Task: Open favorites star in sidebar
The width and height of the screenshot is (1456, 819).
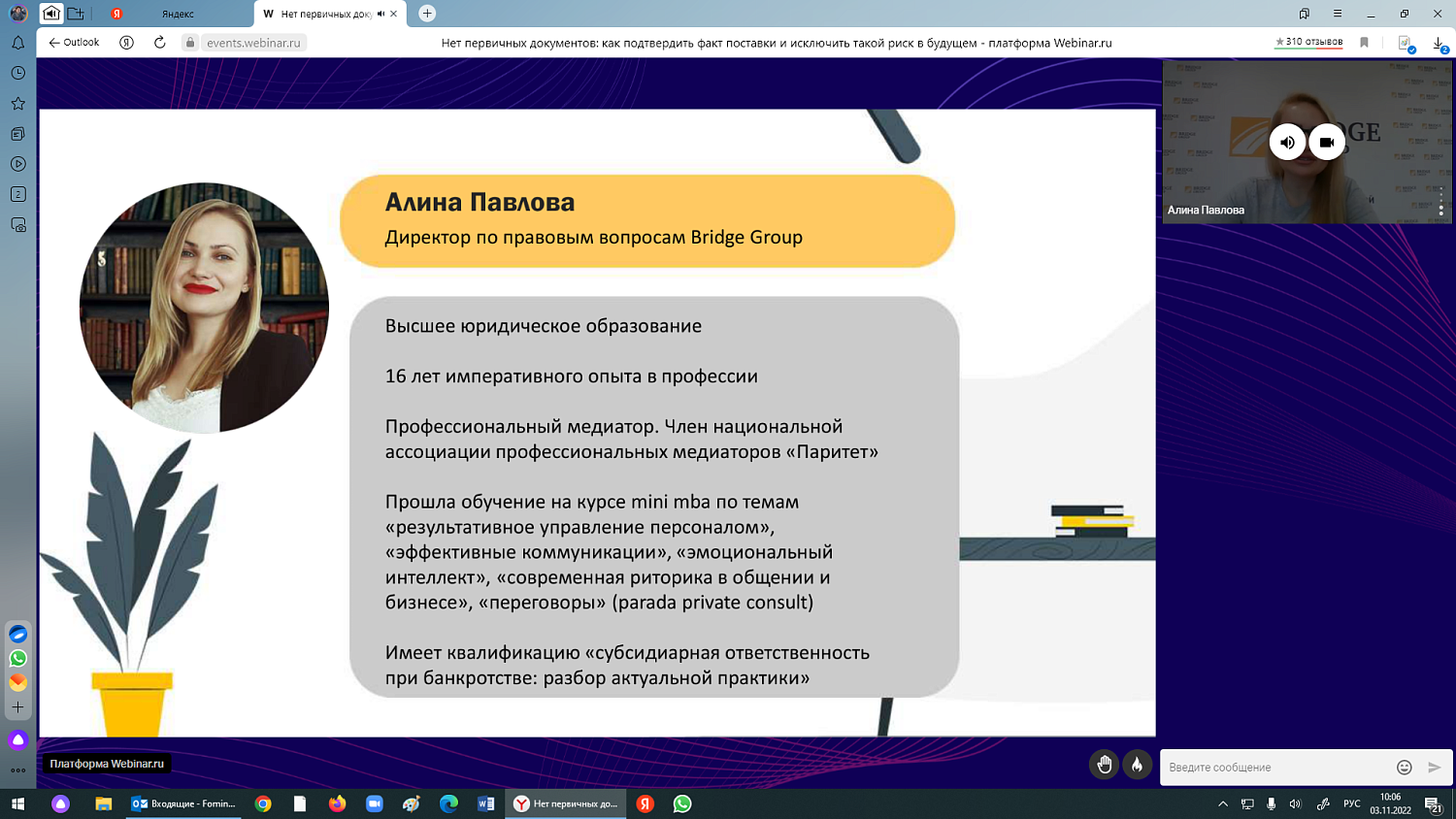Action: point(18,103)
